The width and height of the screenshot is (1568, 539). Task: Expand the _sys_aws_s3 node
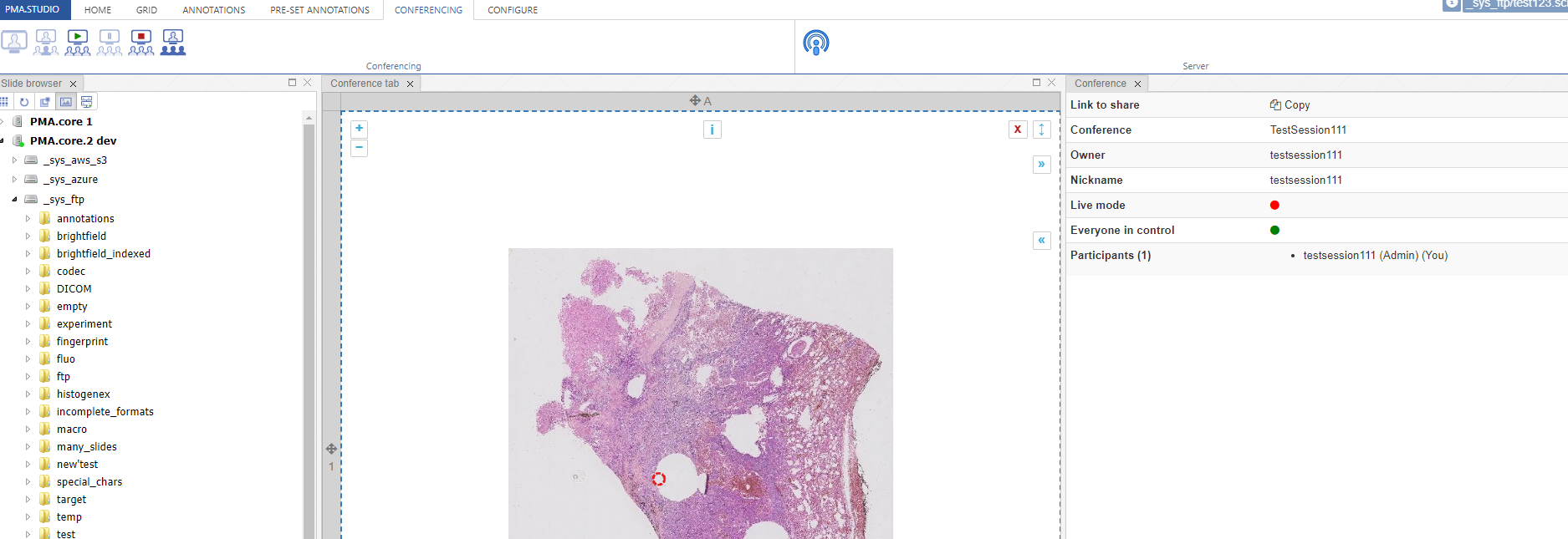(x=14, y=160)
